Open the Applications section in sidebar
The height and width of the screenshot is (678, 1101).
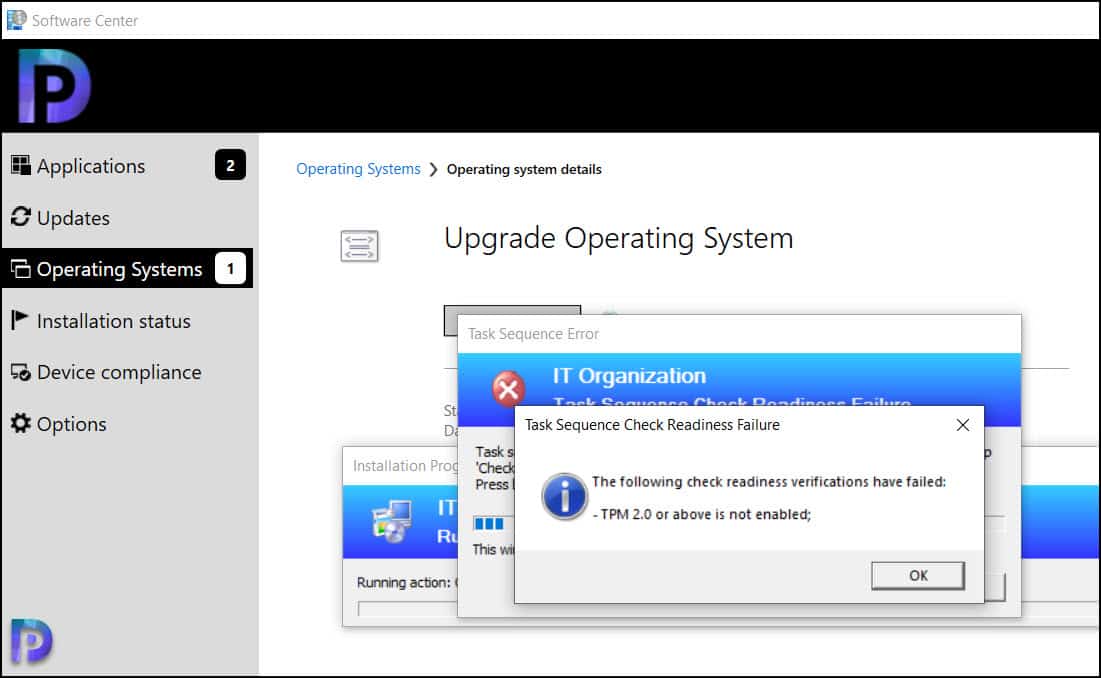pos(128,166)
